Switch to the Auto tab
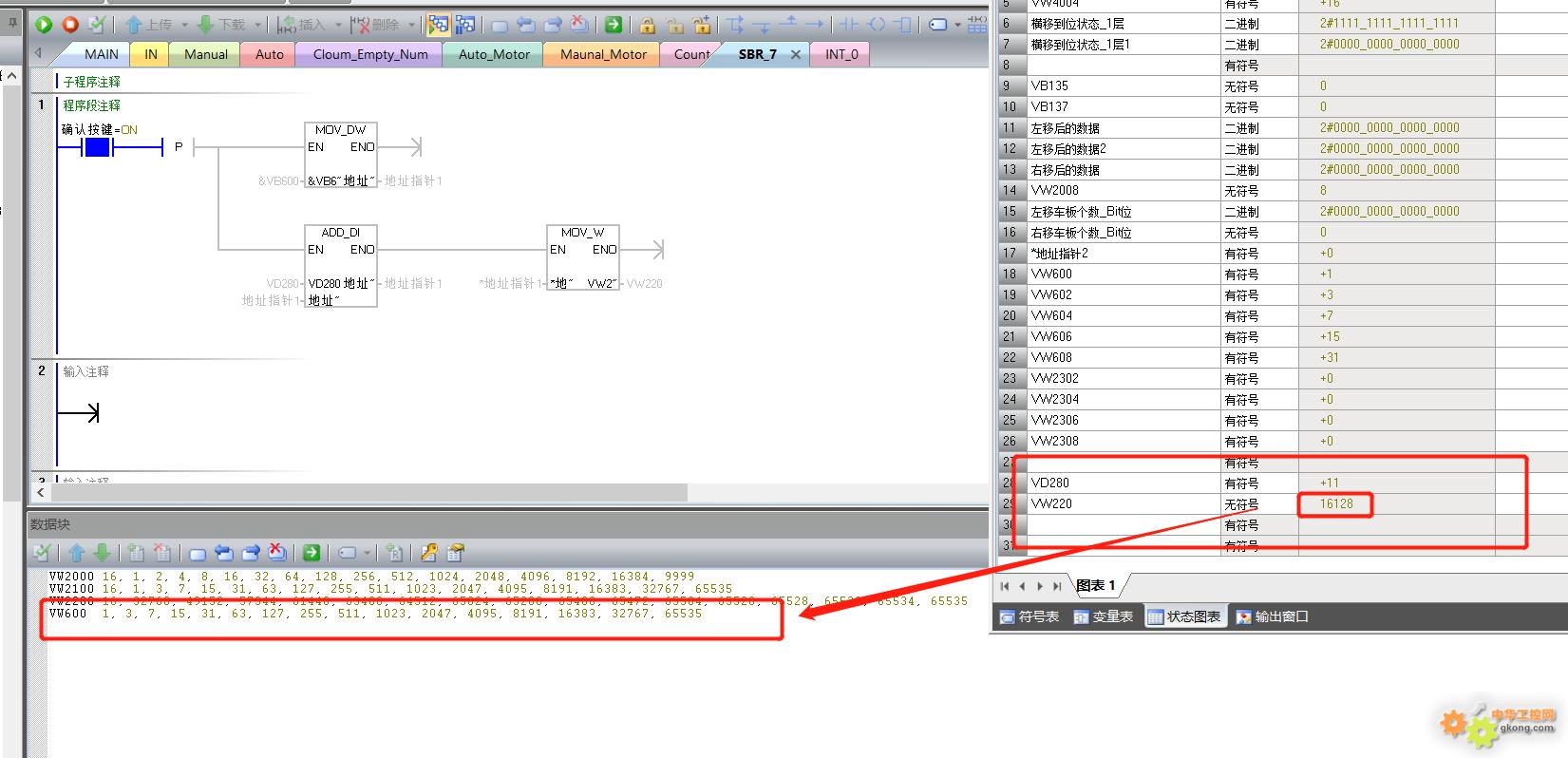Image resolution: width=1568 pixels, height=758 pixels. [270, 54]
